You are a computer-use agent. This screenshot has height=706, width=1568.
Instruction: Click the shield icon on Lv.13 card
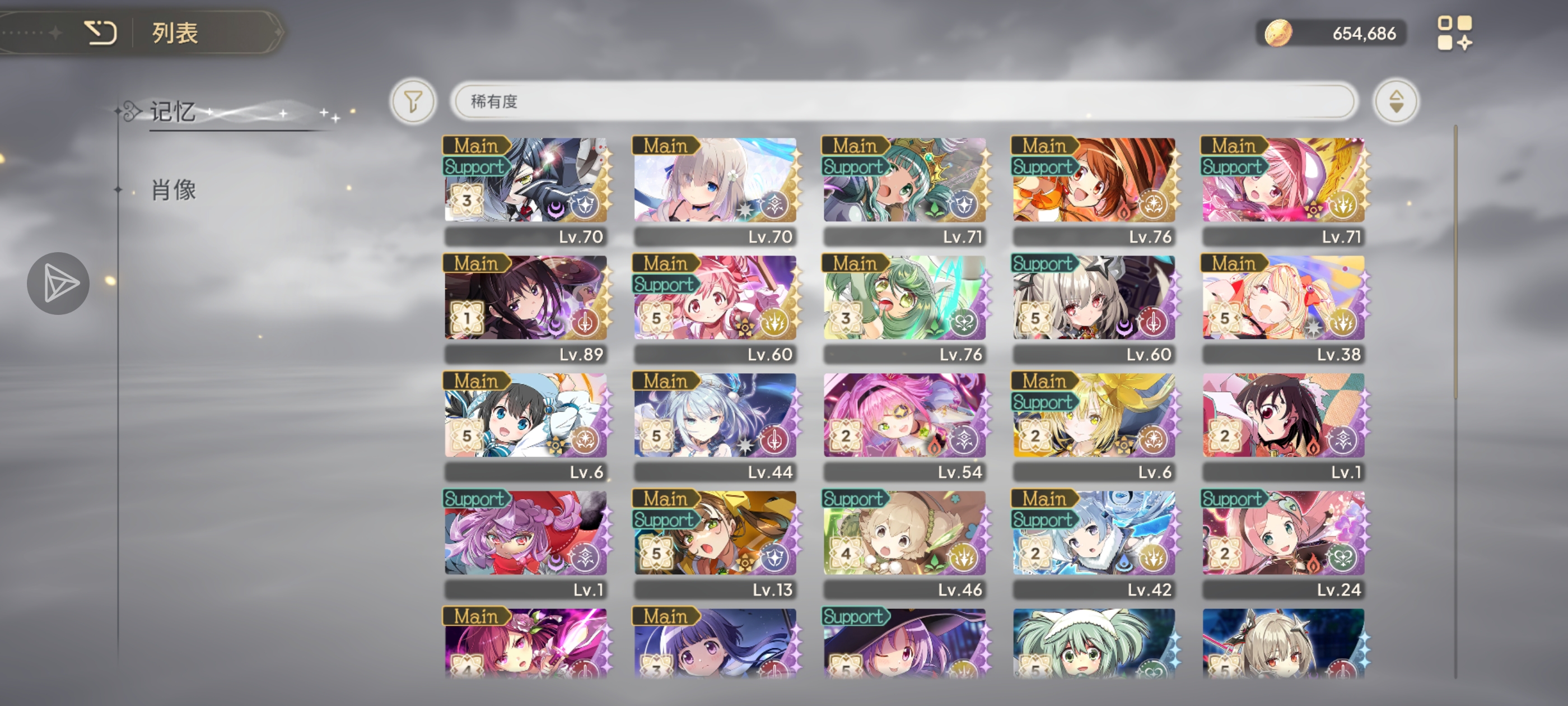pos(774,558)
